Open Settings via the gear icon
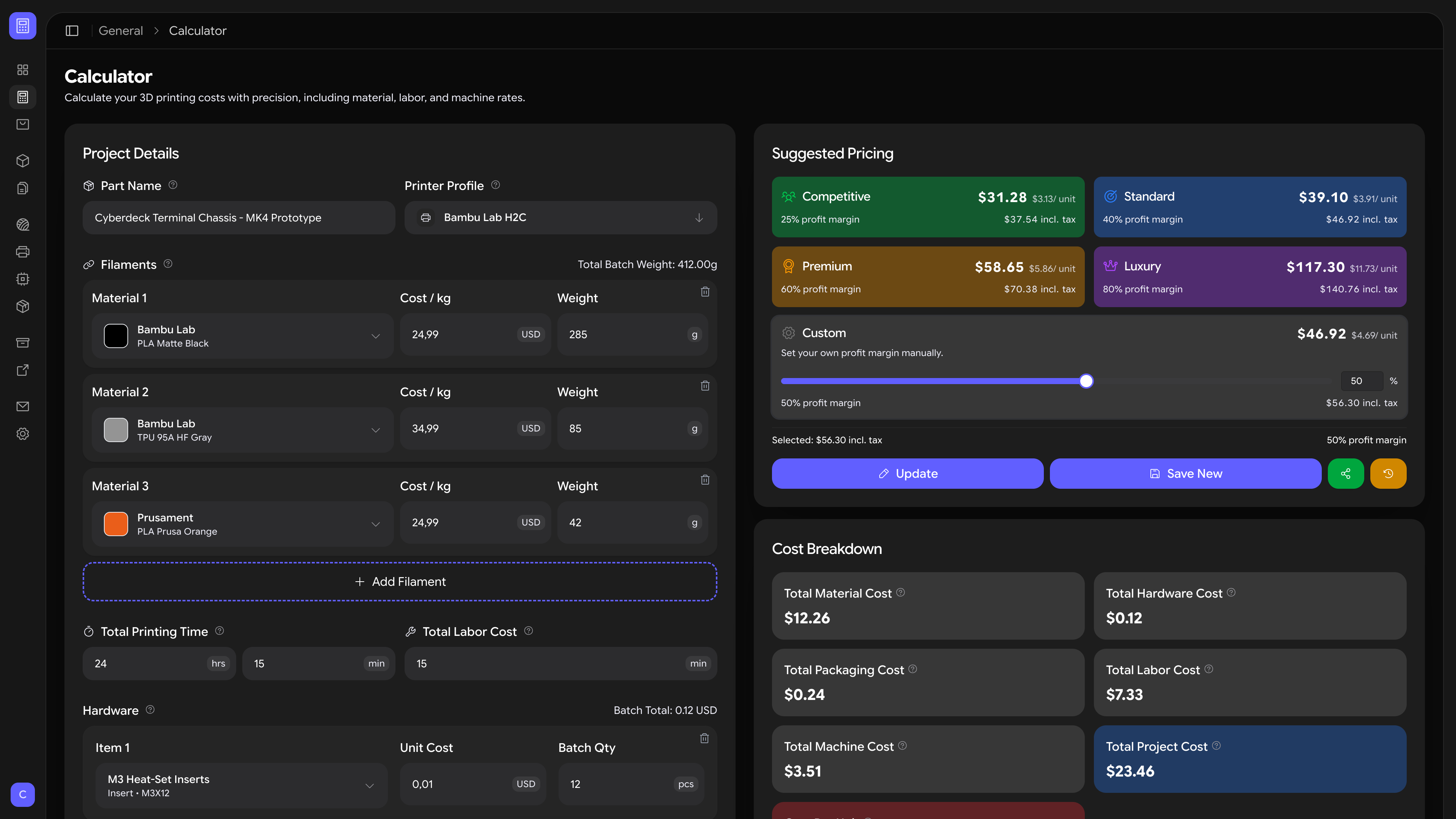 click(23, 433)
